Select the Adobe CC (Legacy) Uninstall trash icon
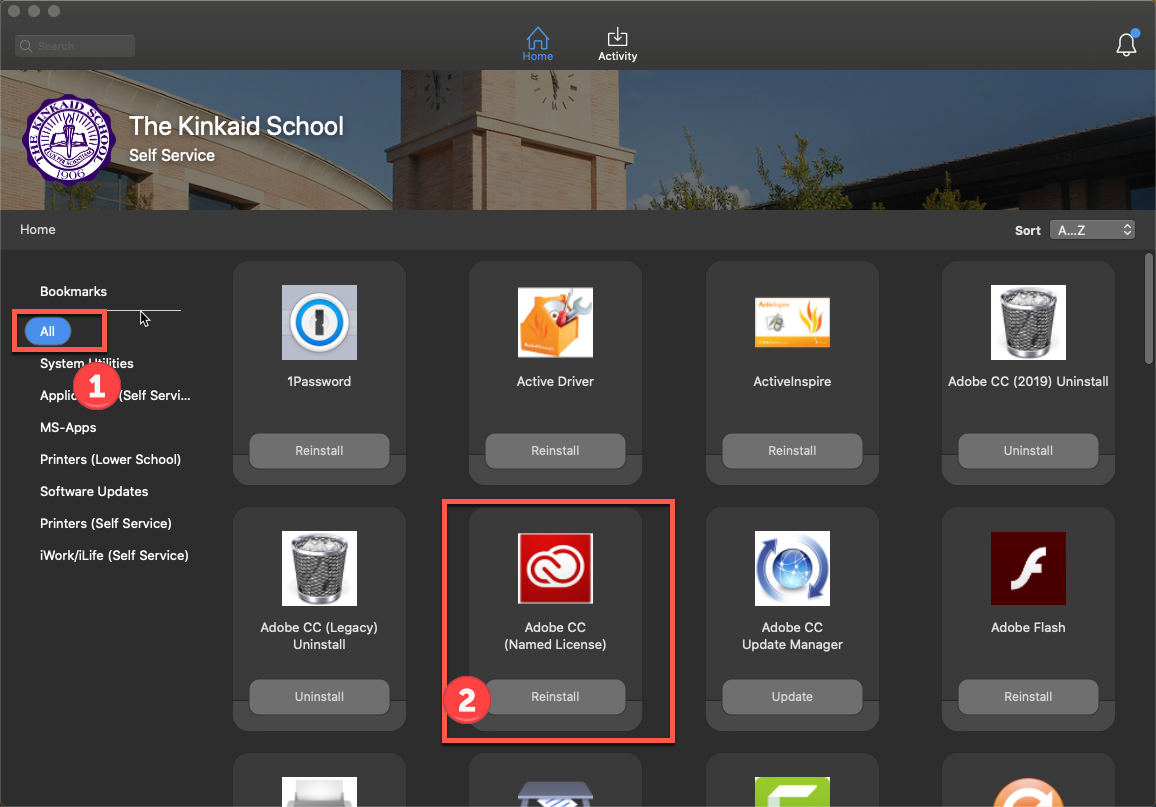The height and width of the screenshot is (807, 1156). (319, 568)
